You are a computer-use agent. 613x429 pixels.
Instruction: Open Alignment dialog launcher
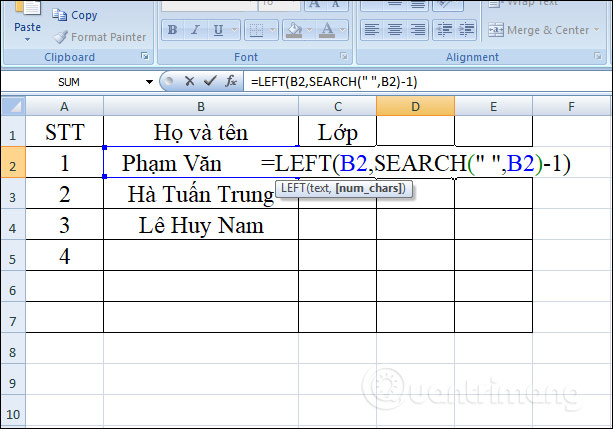click(x=598, y=56)
